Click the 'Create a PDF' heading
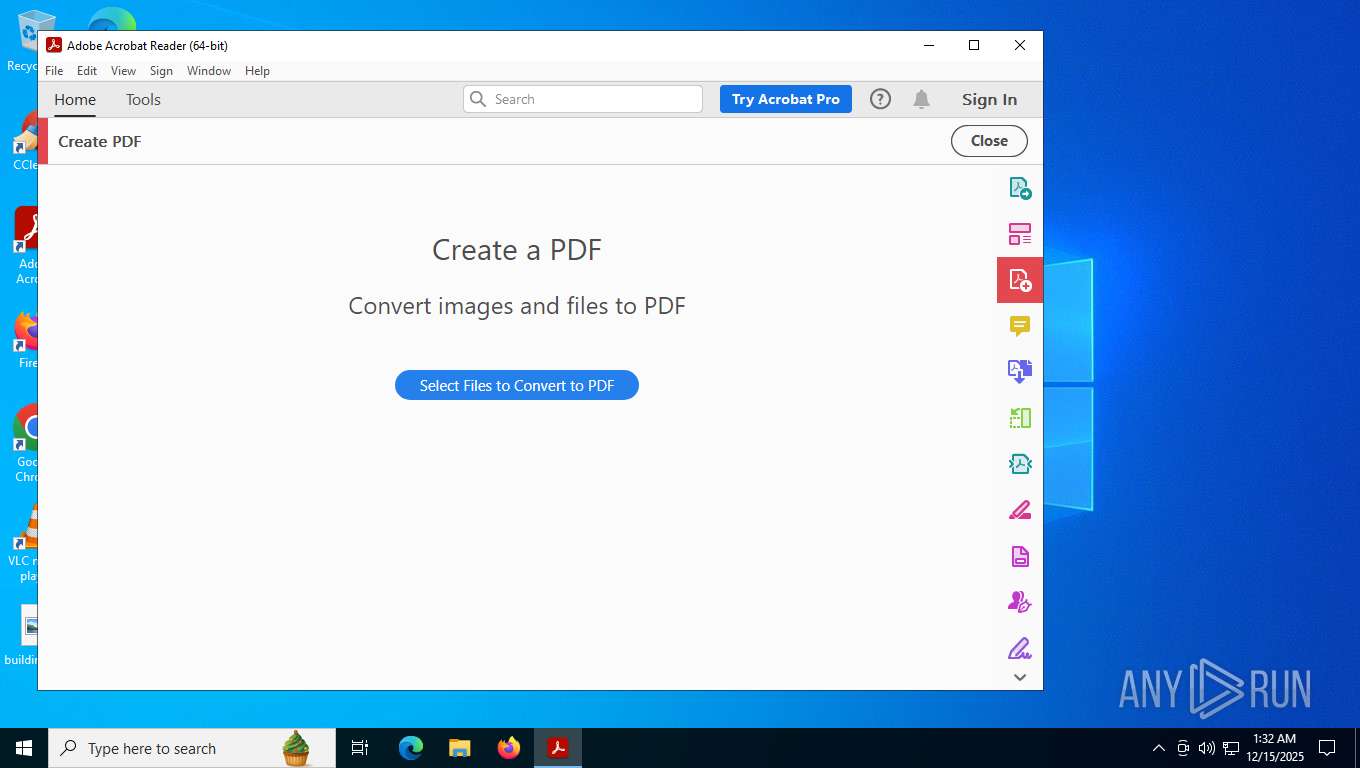This screenshot has height=768, width=1360. (x=517, y=249)
